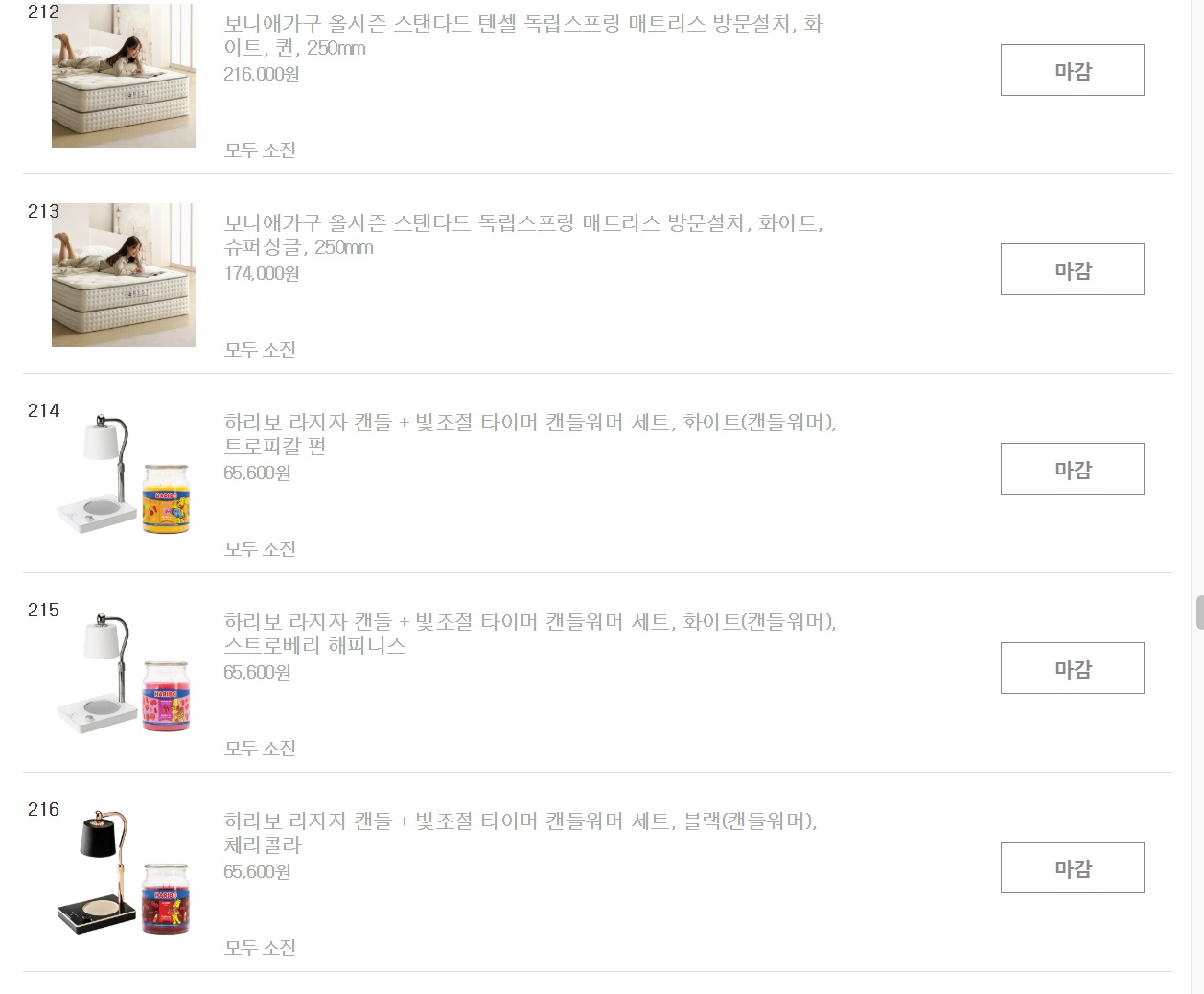Click the 마감 button for item 216
Screen dimensions: 1204x994
(x=1072, y=867)
